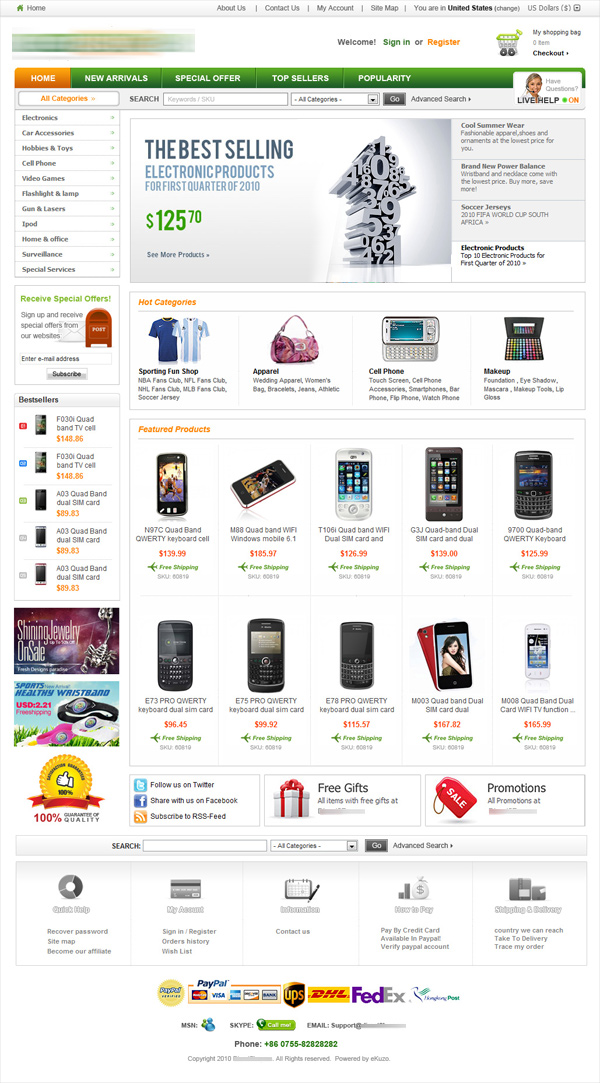600x1083 pixels.
Task: Click the PayPal Verified badge
Action: pos(171,993)
